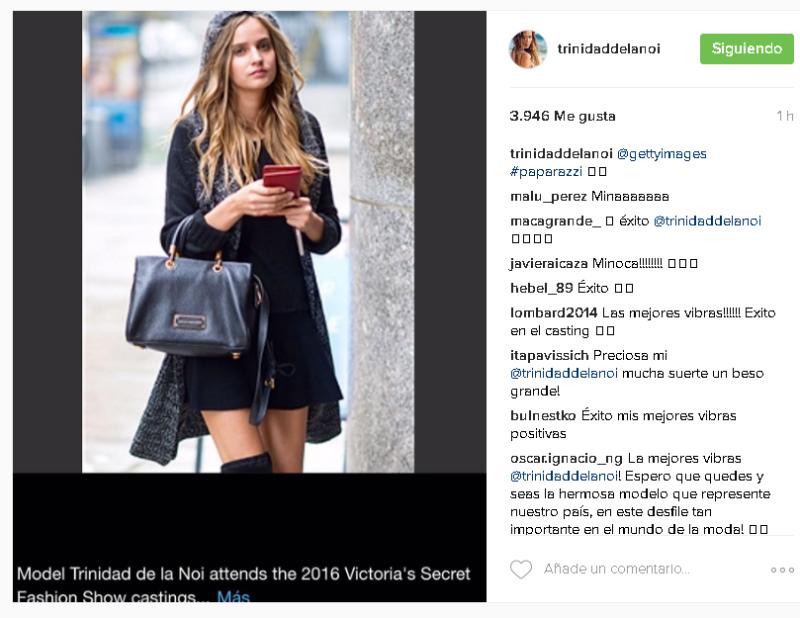Open the #paparazzi hashtag link
This screenshot has width=800, height=618.
coord(546,171)
